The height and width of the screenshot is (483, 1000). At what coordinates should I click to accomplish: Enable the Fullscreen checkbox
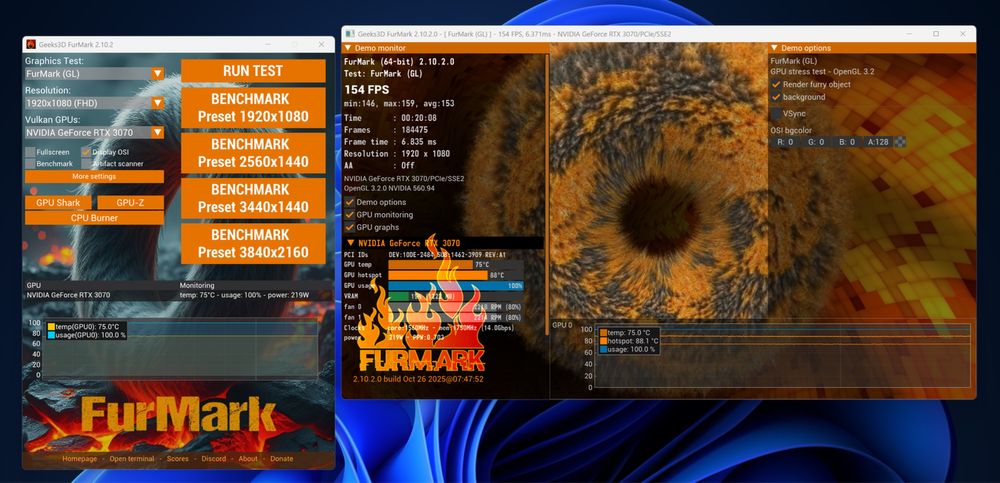tap(30, 152)
